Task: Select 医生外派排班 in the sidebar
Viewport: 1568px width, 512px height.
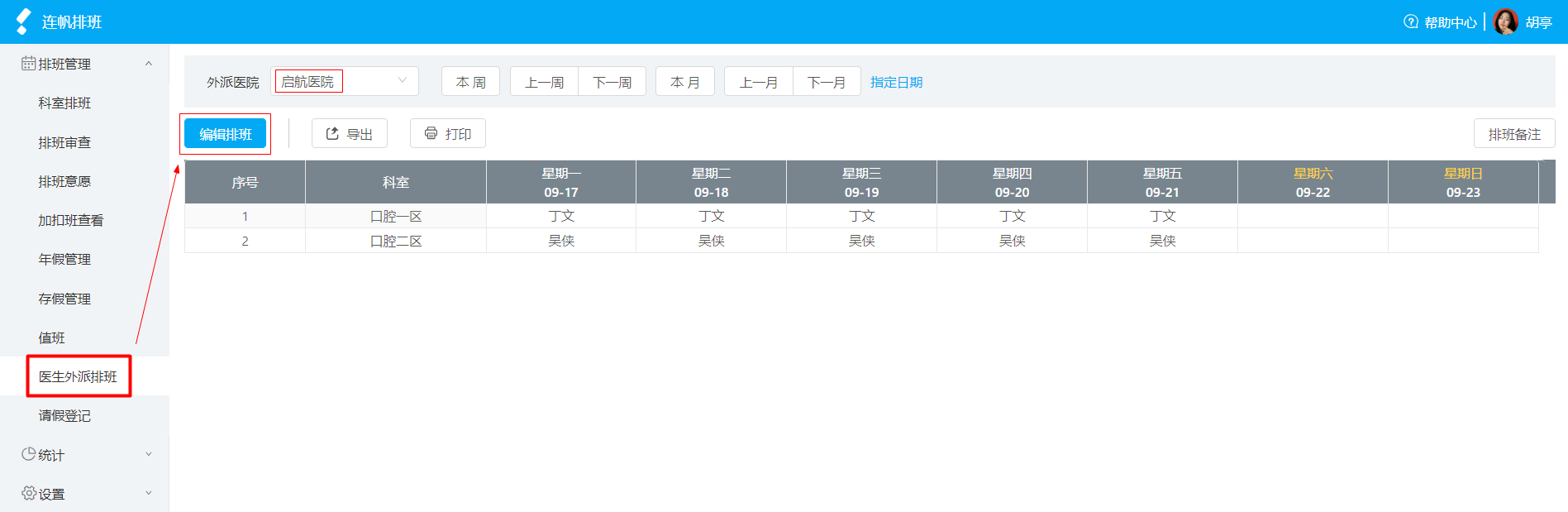Action: 79,376
